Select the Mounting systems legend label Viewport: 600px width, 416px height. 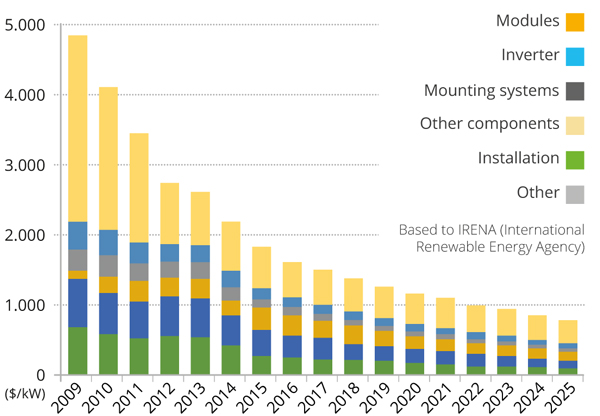(x=490, y=90)
